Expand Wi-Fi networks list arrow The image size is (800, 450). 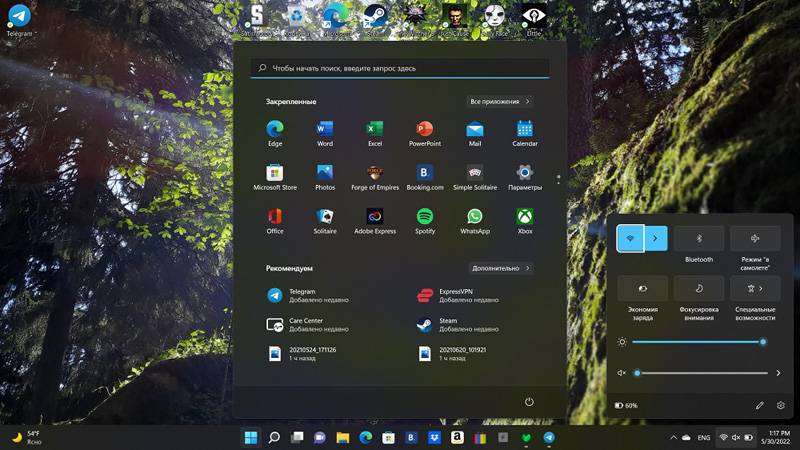point(656,238)
